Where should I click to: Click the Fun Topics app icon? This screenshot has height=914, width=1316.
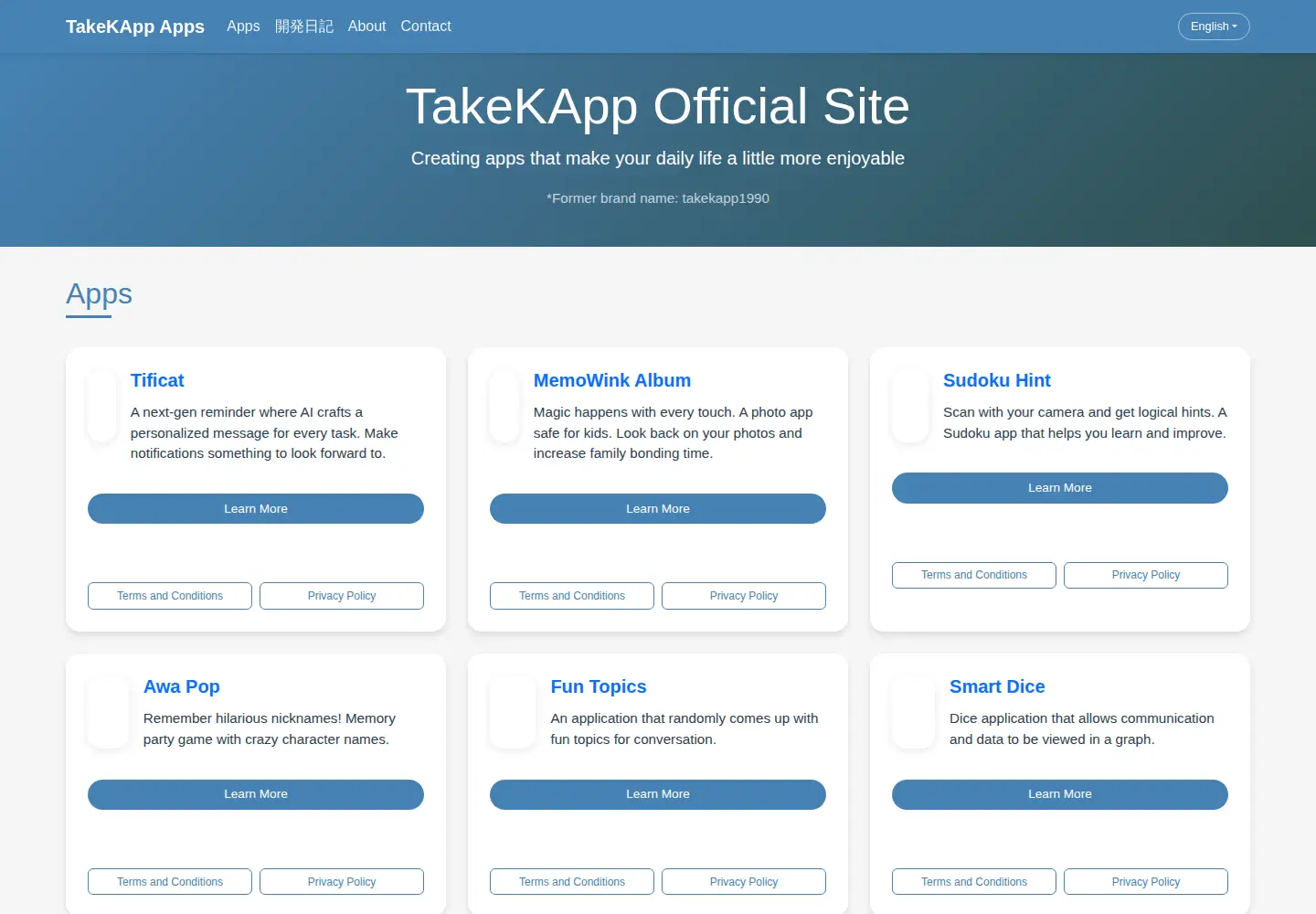(x=513, y=713)
